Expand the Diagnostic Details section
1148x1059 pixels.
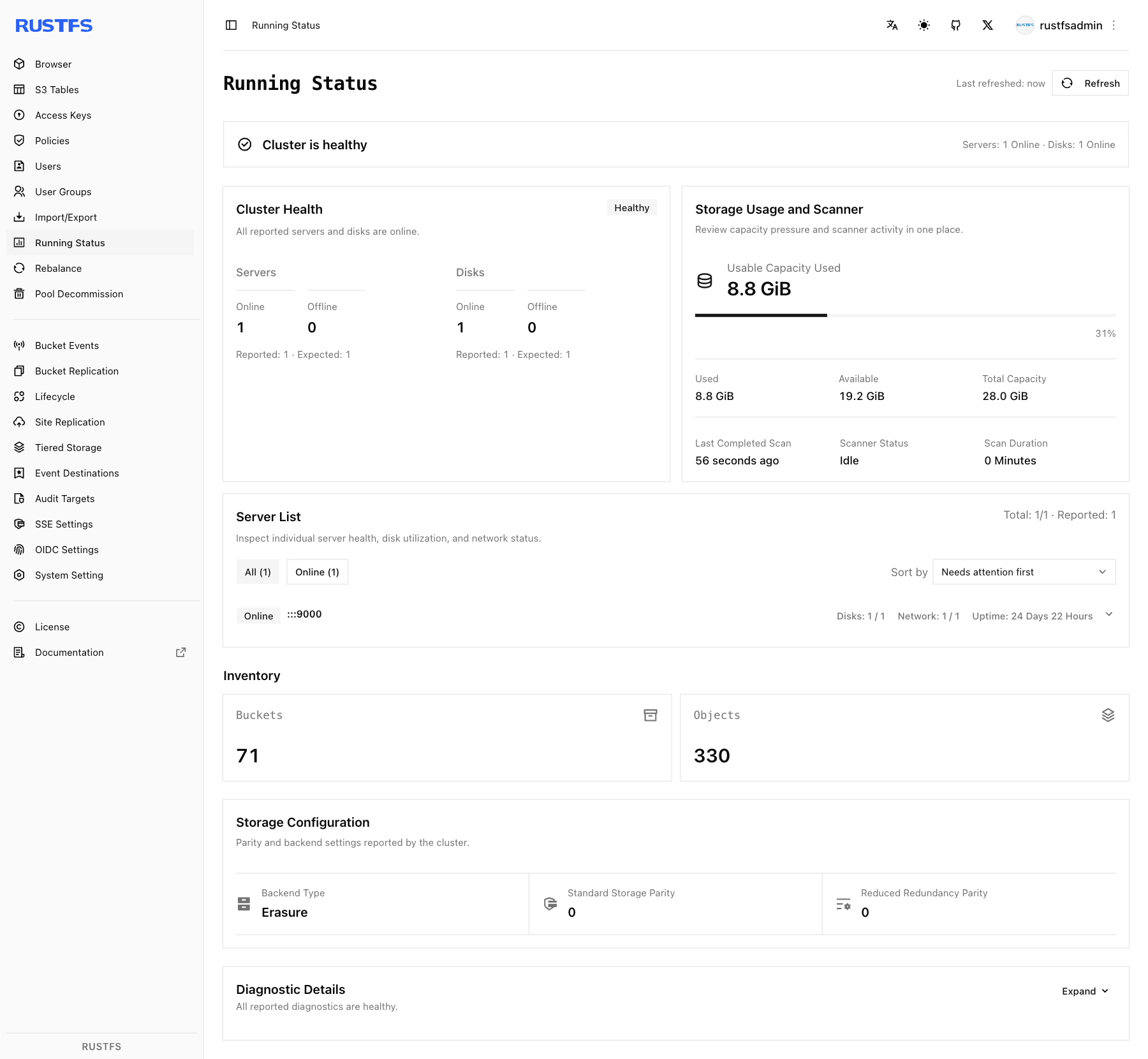(1085, 991)
